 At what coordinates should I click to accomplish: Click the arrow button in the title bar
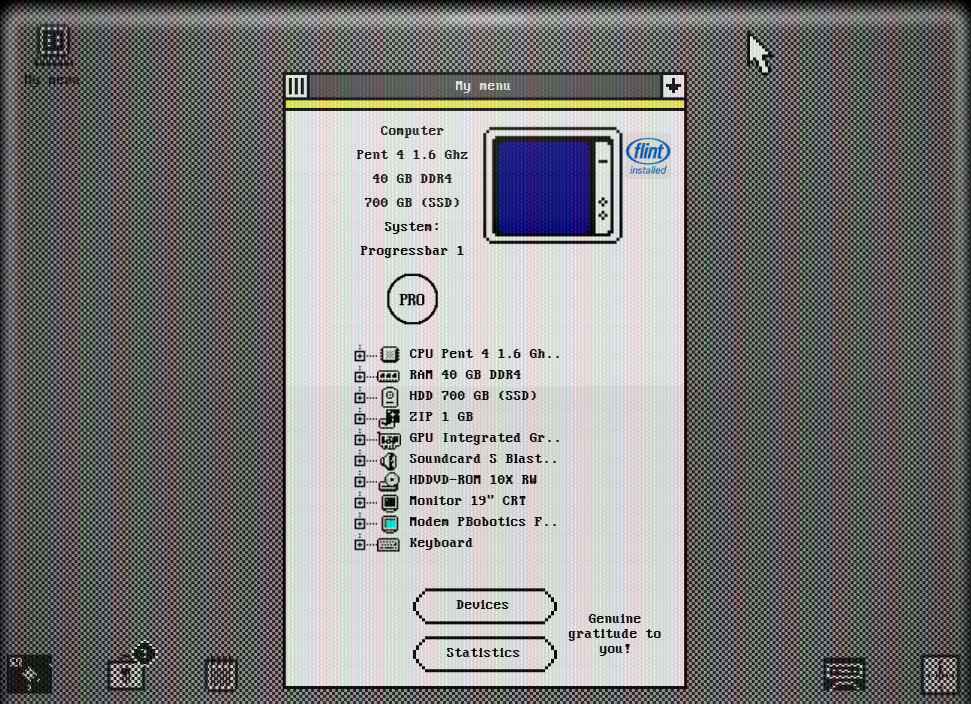coord(673,86)
